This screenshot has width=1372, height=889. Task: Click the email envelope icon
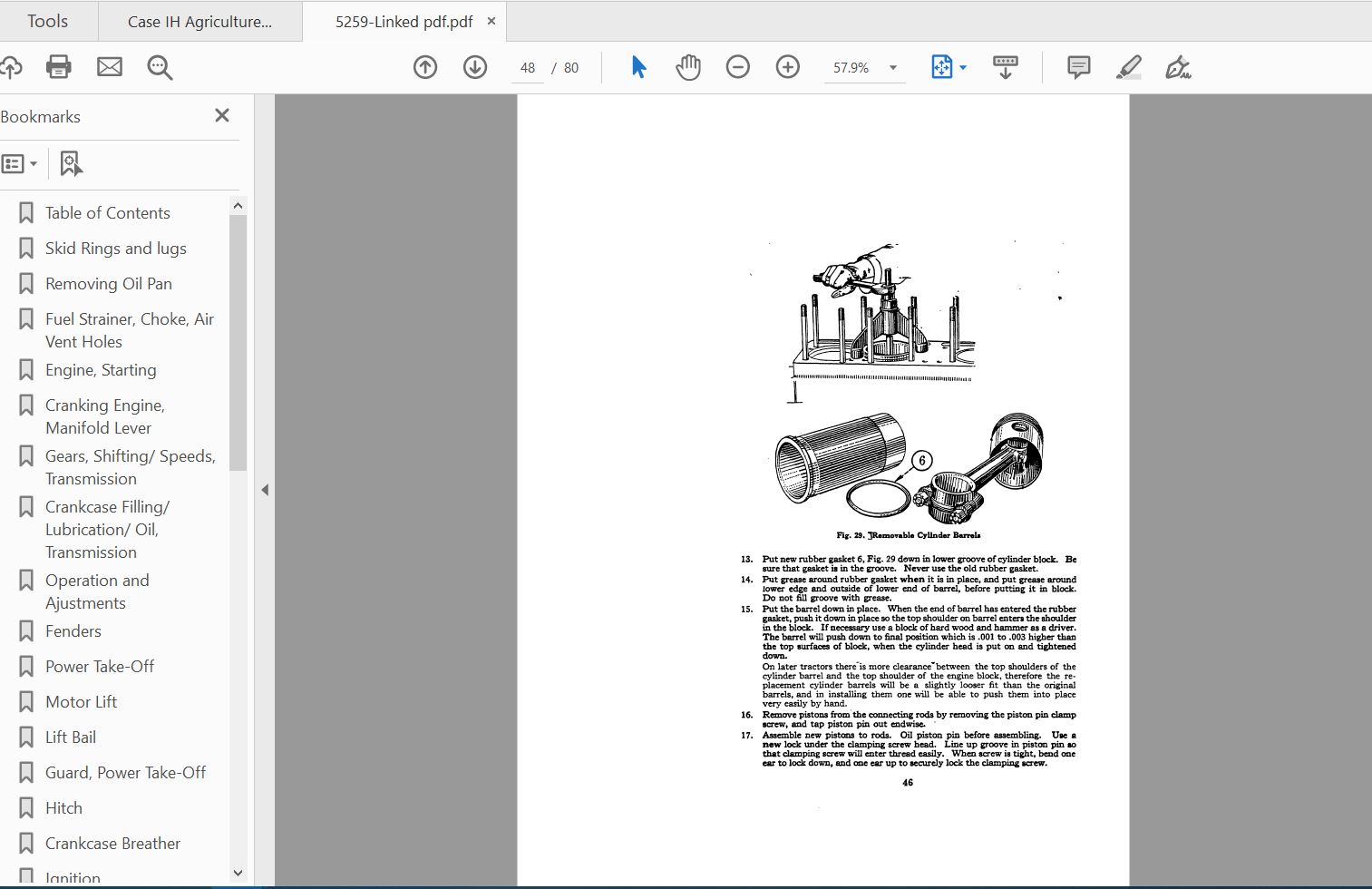(110, 67)
